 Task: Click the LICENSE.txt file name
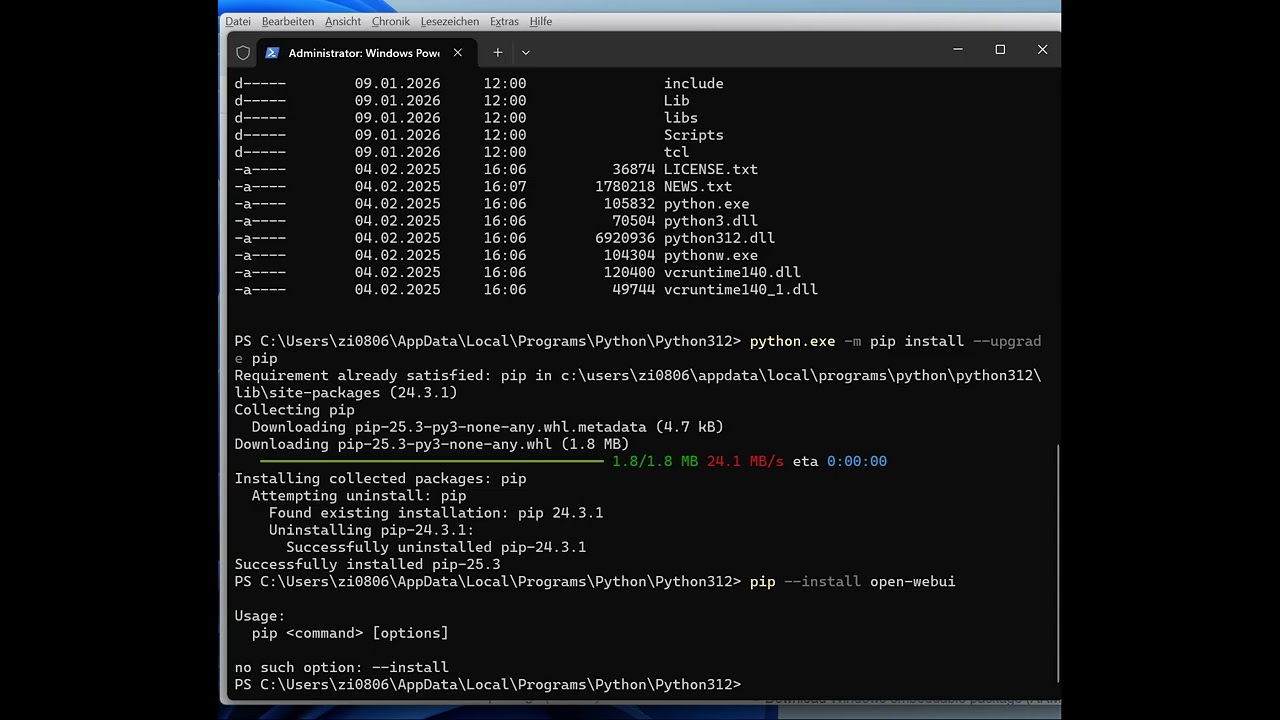click(x=711, y=169)
